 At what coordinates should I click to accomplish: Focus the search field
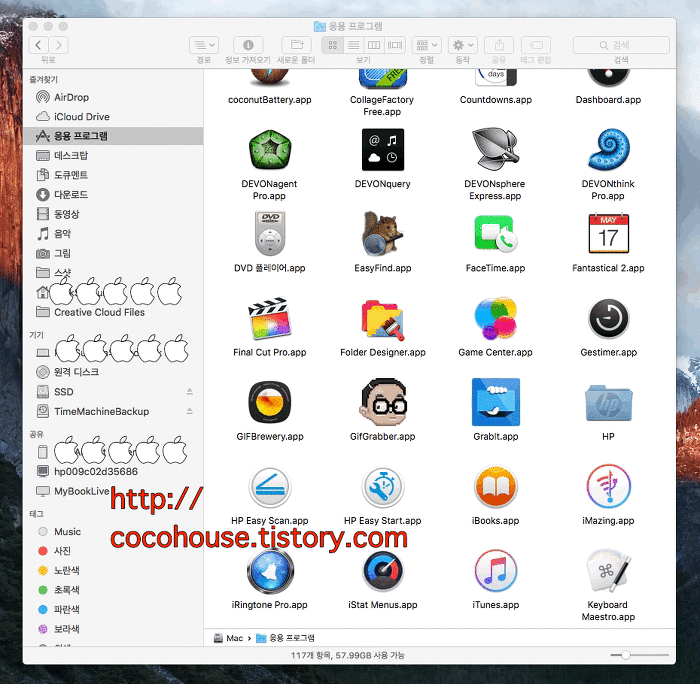(621, 45)
